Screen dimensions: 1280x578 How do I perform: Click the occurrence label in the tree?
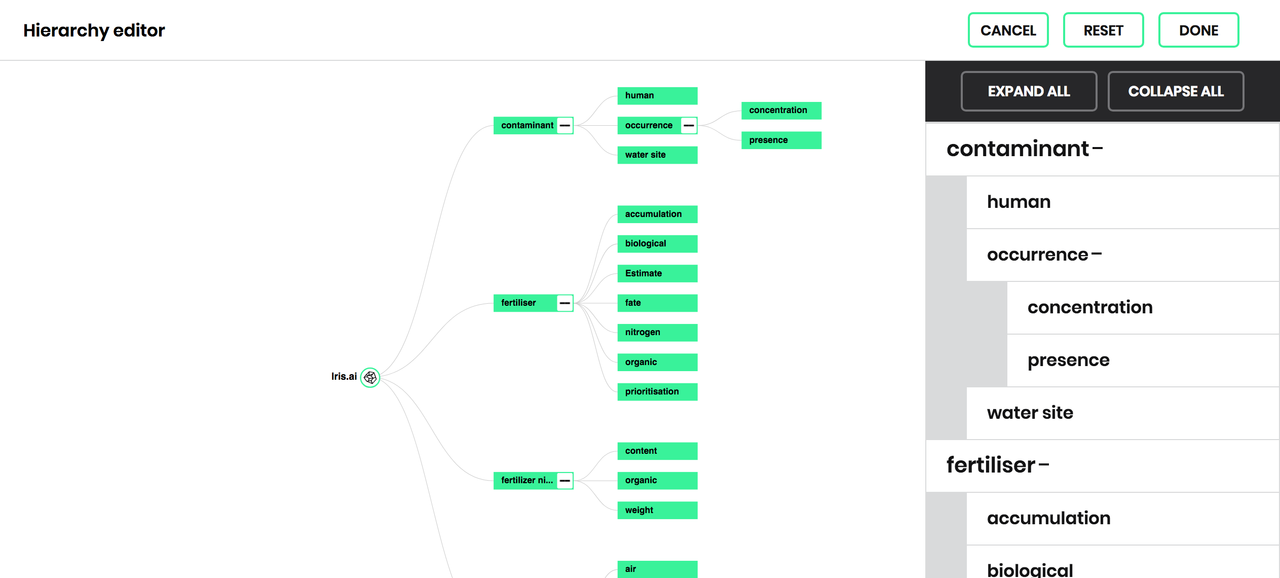(x=649, y=126)
